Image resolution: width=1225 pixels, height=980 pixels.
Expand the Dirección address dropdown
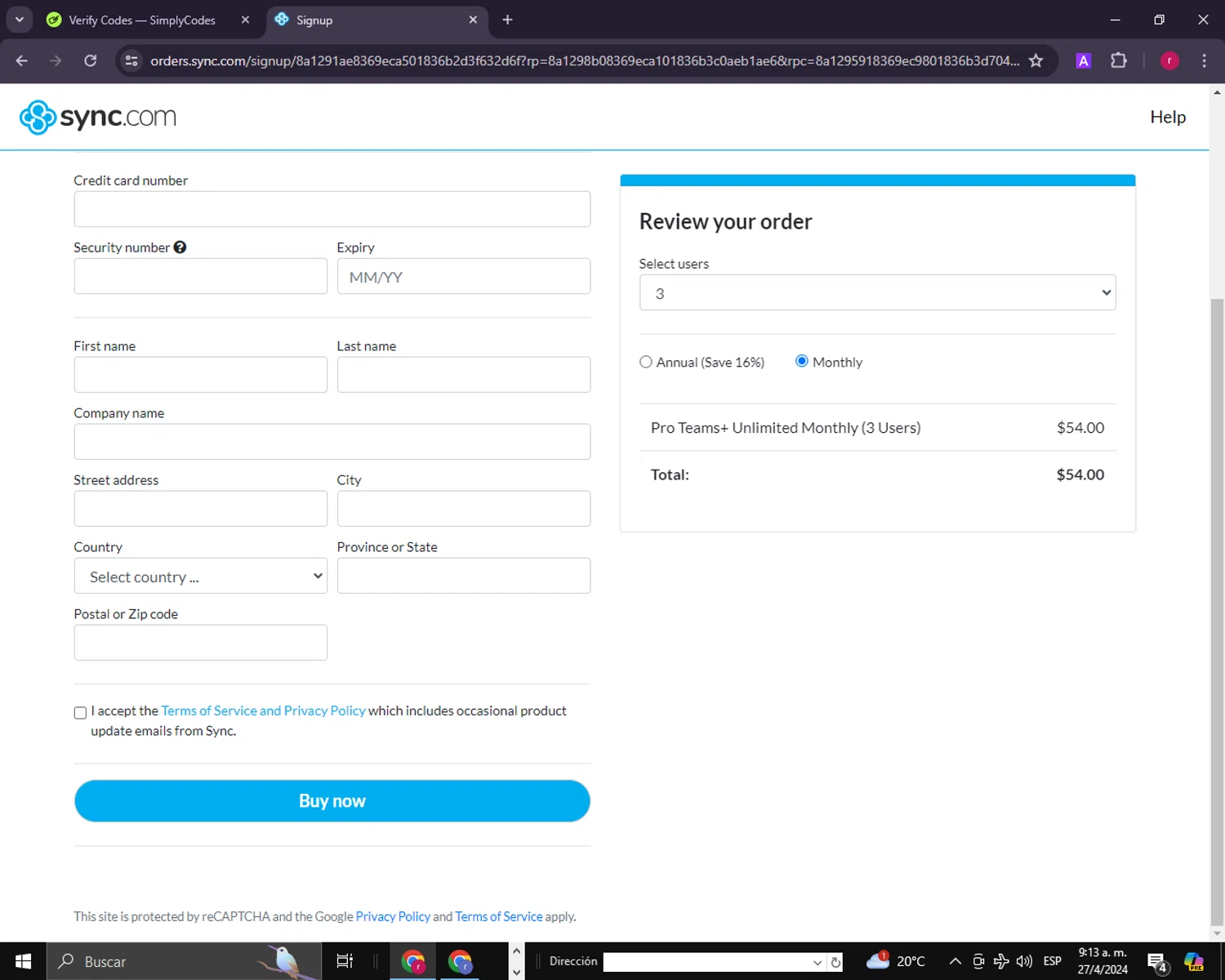(x=817, y=962)
